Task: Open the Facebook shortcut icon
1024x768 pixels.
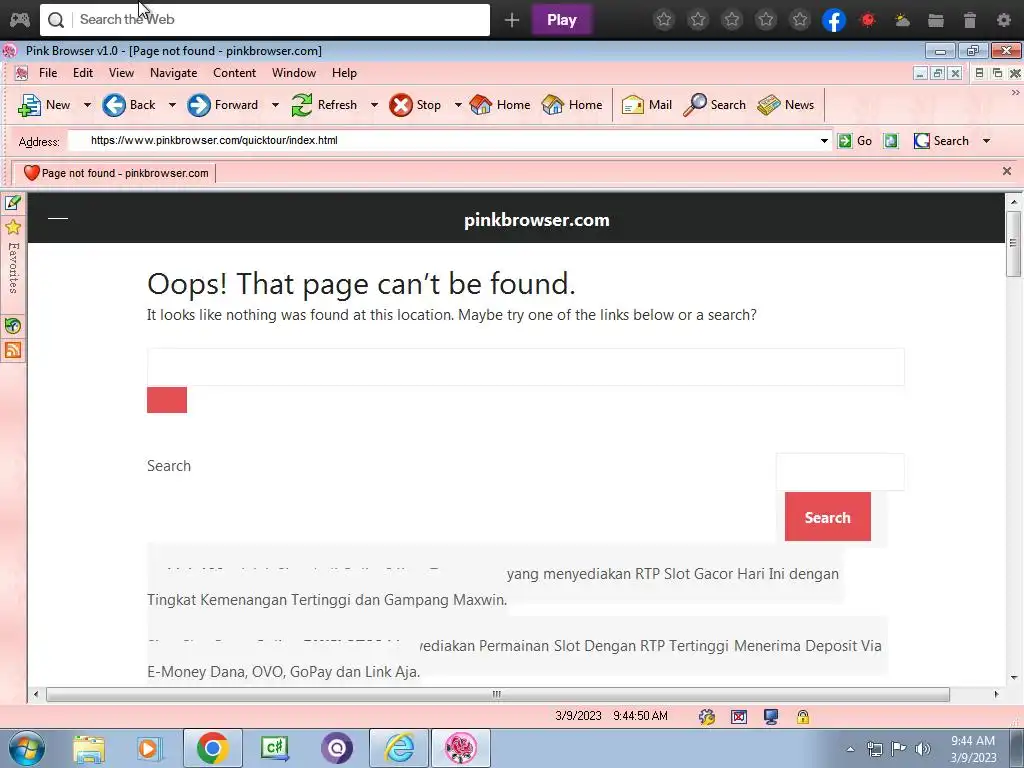Action: (833, 20)
